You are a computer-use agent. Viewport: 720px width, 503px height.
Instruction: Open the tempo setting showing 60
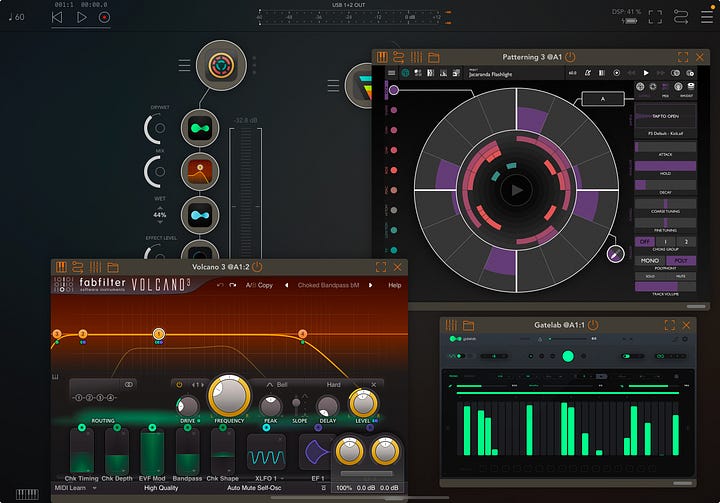(17, 17)
